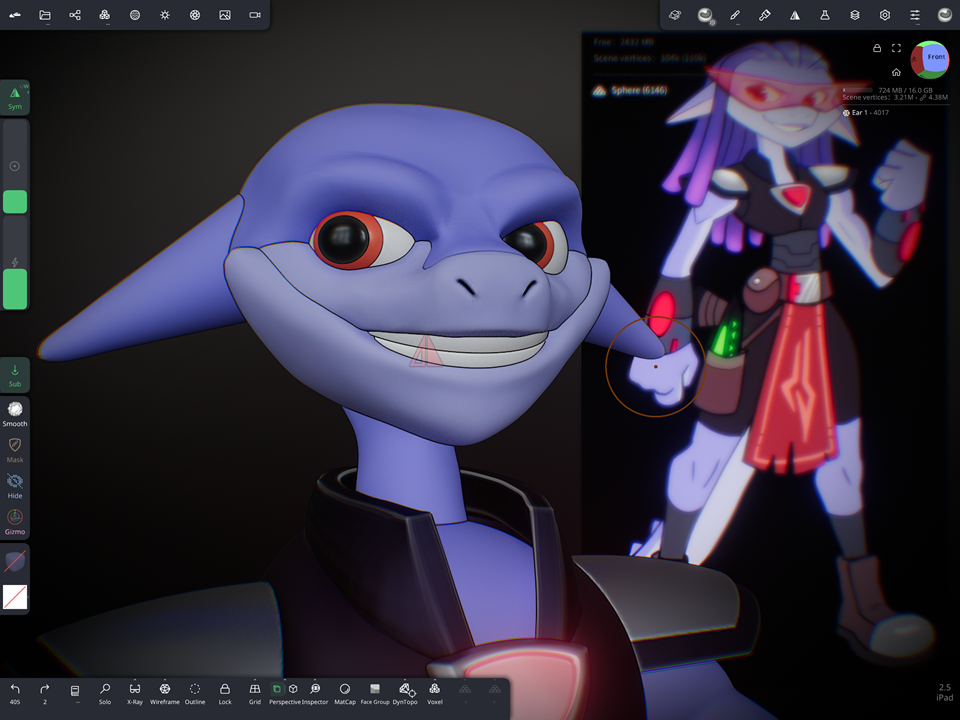The width and height of the screenshot is (960, 720).
Task: Adjust brush radius slider on left panel
Action: (x=15, y=167)
